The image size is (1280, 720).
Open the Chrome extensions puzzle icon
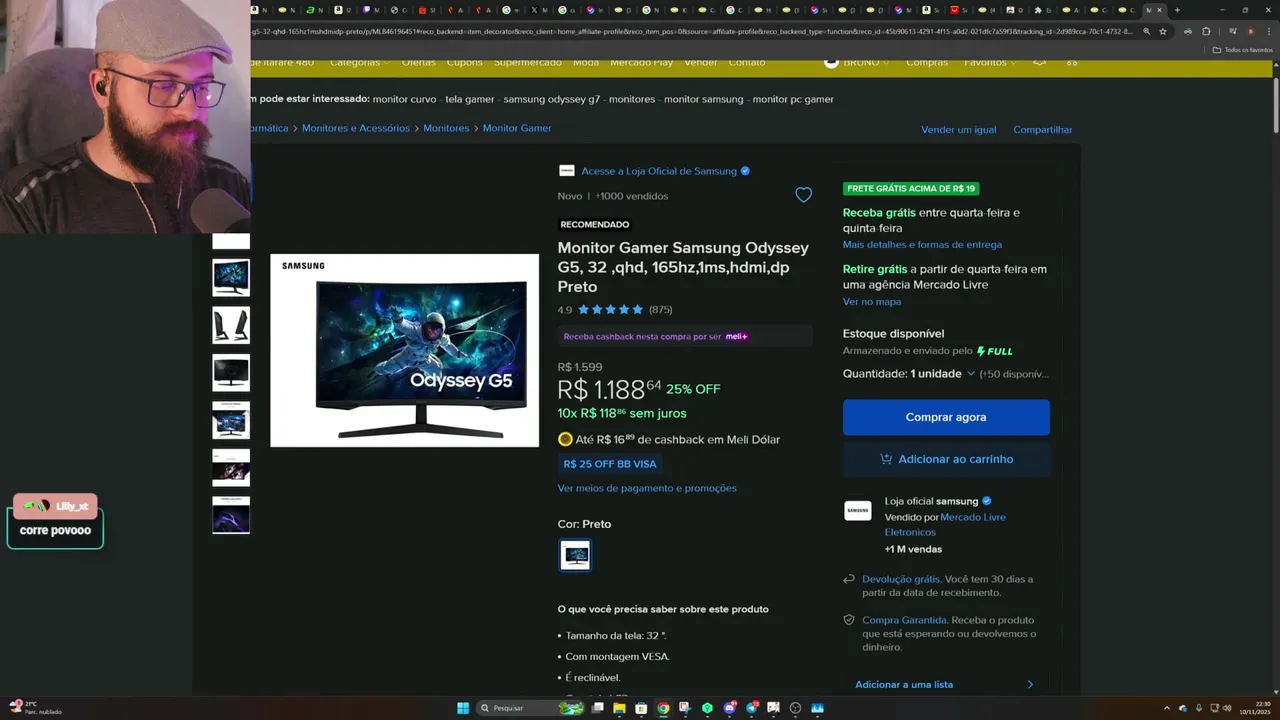1206,31
